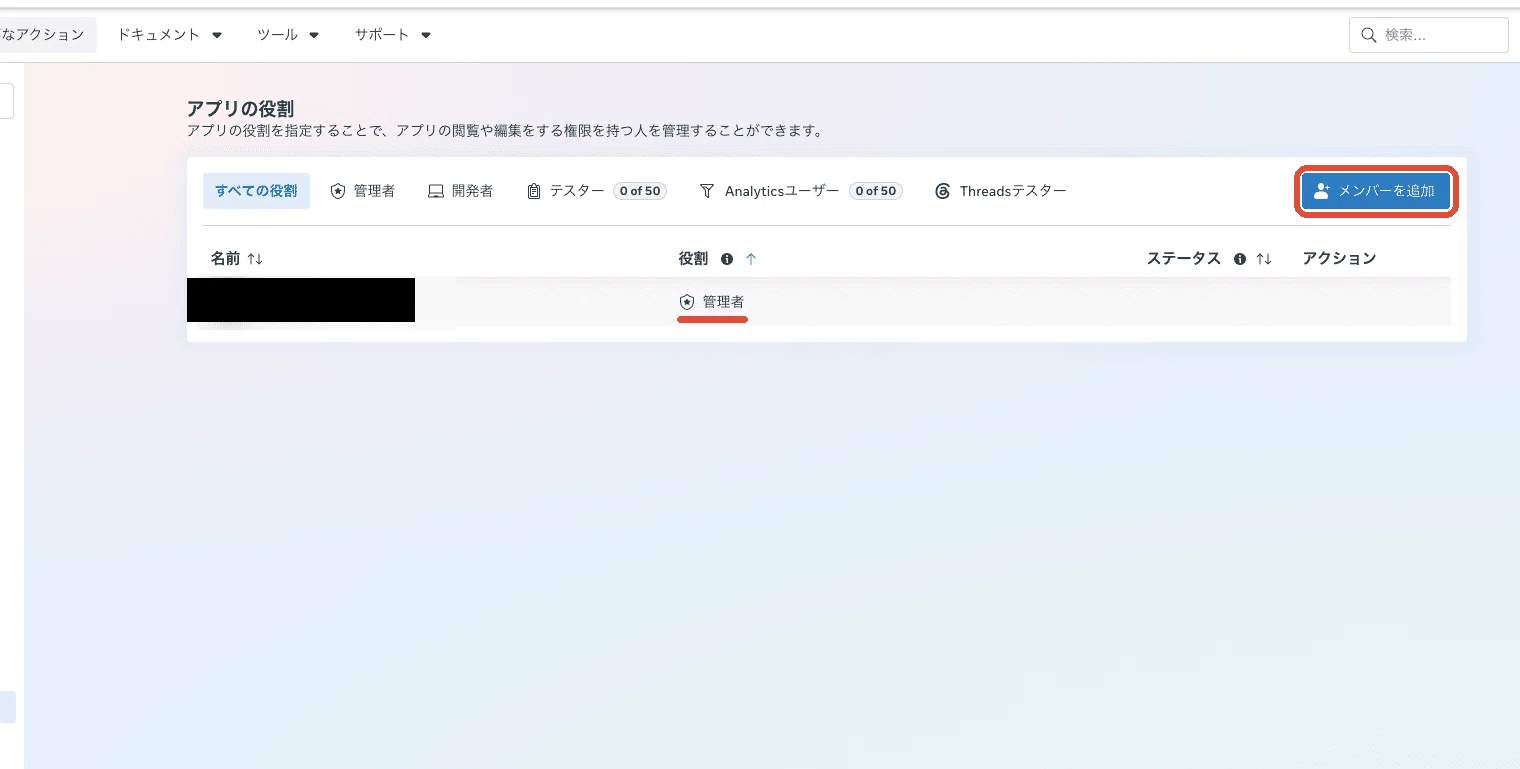The width and height of the screenshot is (1520, 769).
Task: Open the サポート dropdown menu
Action: (x=393, y=34)
